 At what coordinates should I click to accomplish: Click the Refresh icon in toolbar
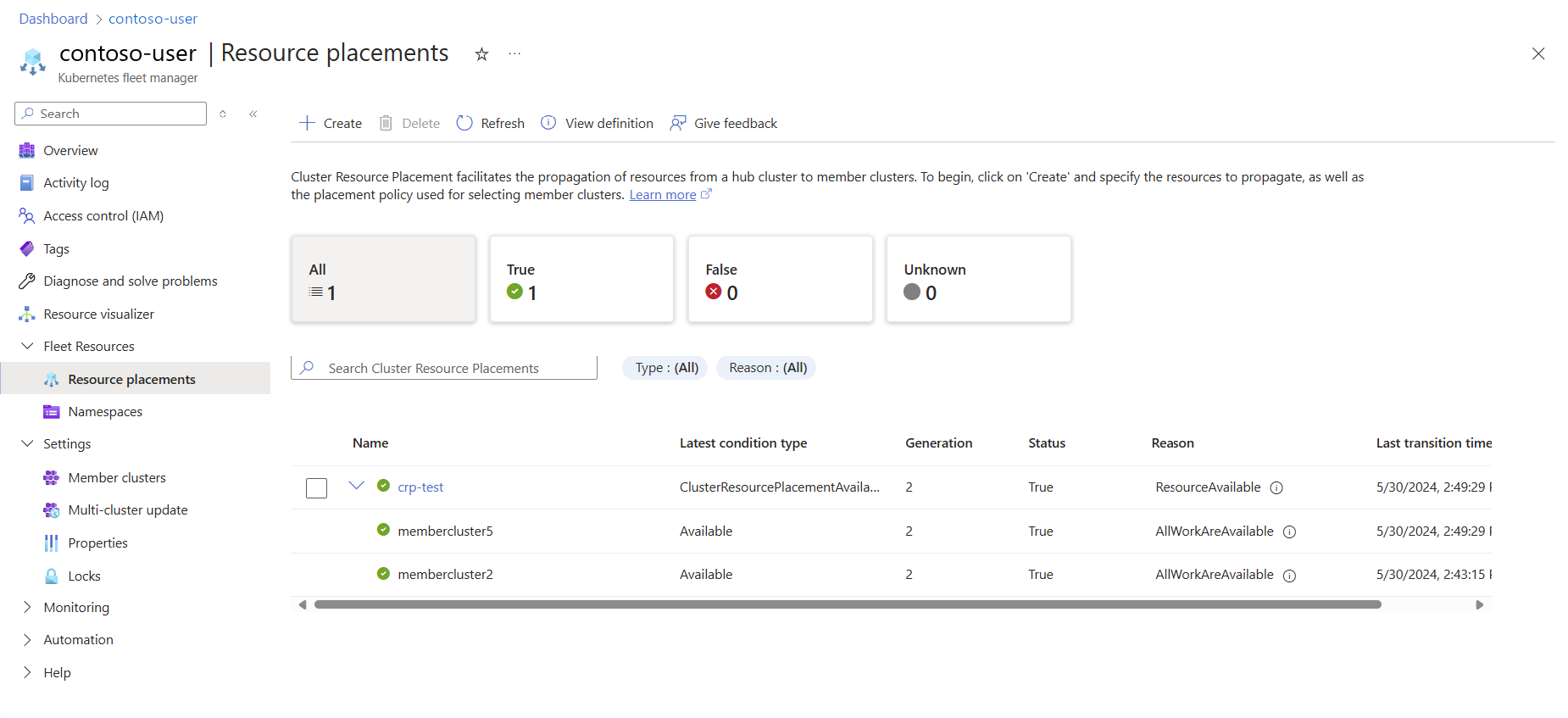pos(464,123)
